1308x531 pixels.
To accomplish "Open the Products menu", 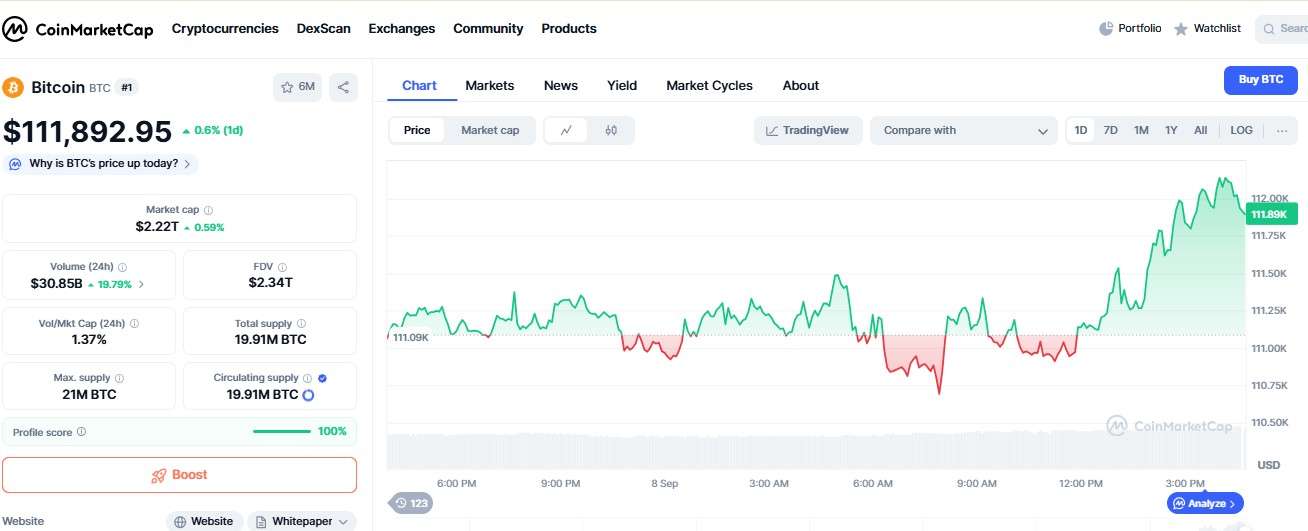I will pyautogui.click(x=569, y=29).
